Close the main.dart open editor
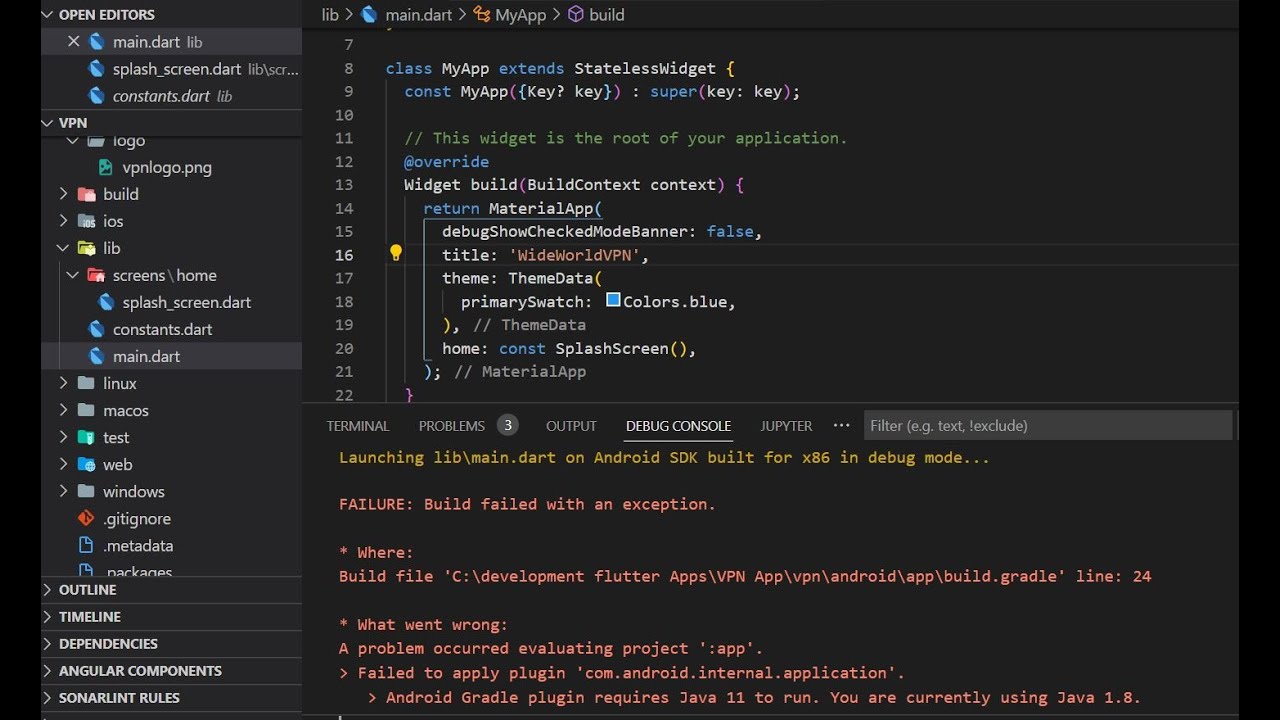Viewport: 1280px width, 720px height. point(73,42)
